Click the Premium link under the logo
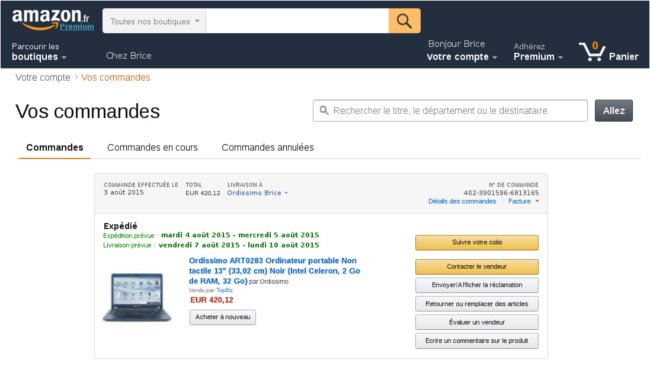Viewport: 650px width, 369px height. point(77,27)
